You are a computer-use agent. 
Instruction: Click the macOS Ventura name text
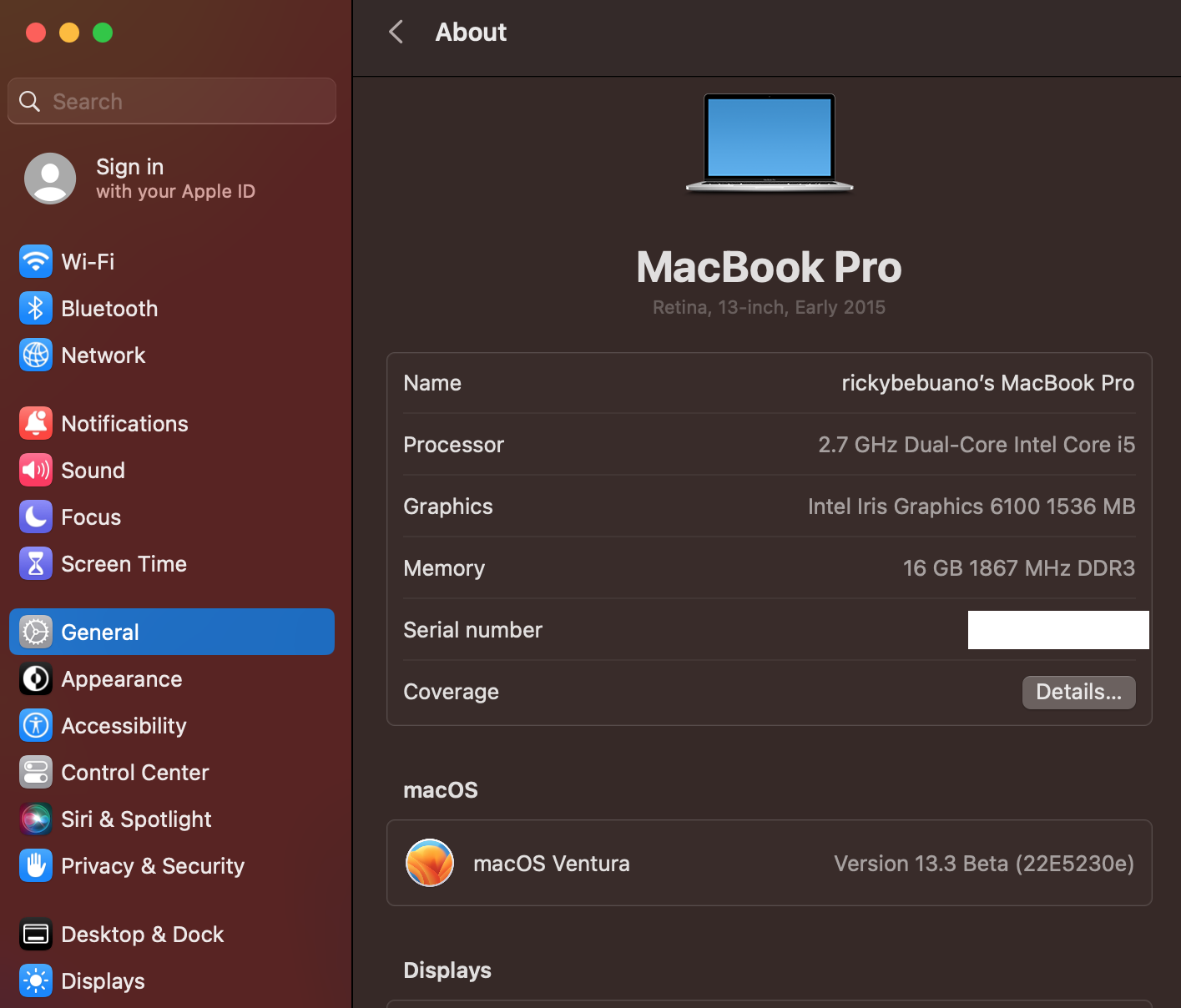point(551,863)
